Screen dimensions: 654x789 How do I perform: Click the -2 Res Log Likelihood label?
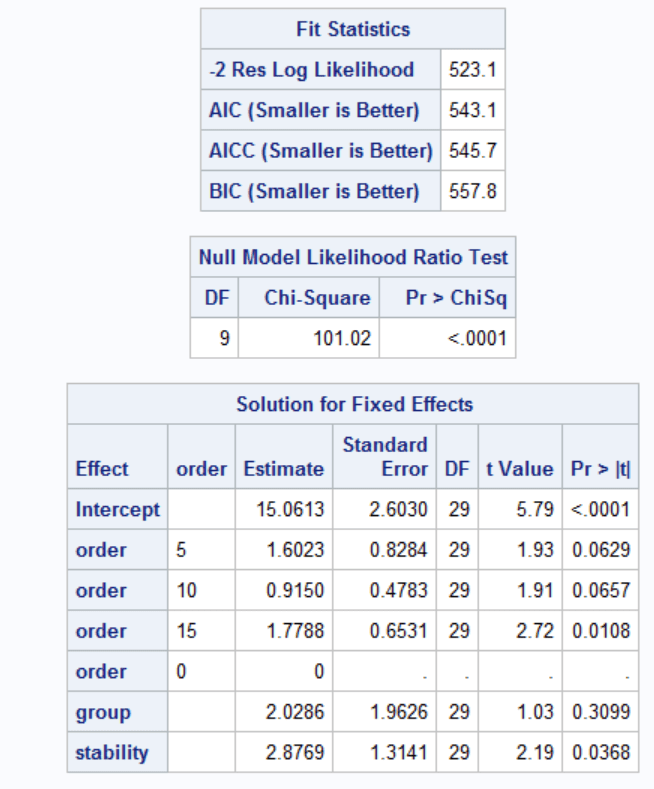pyautogui.click(x=311, y=69)
